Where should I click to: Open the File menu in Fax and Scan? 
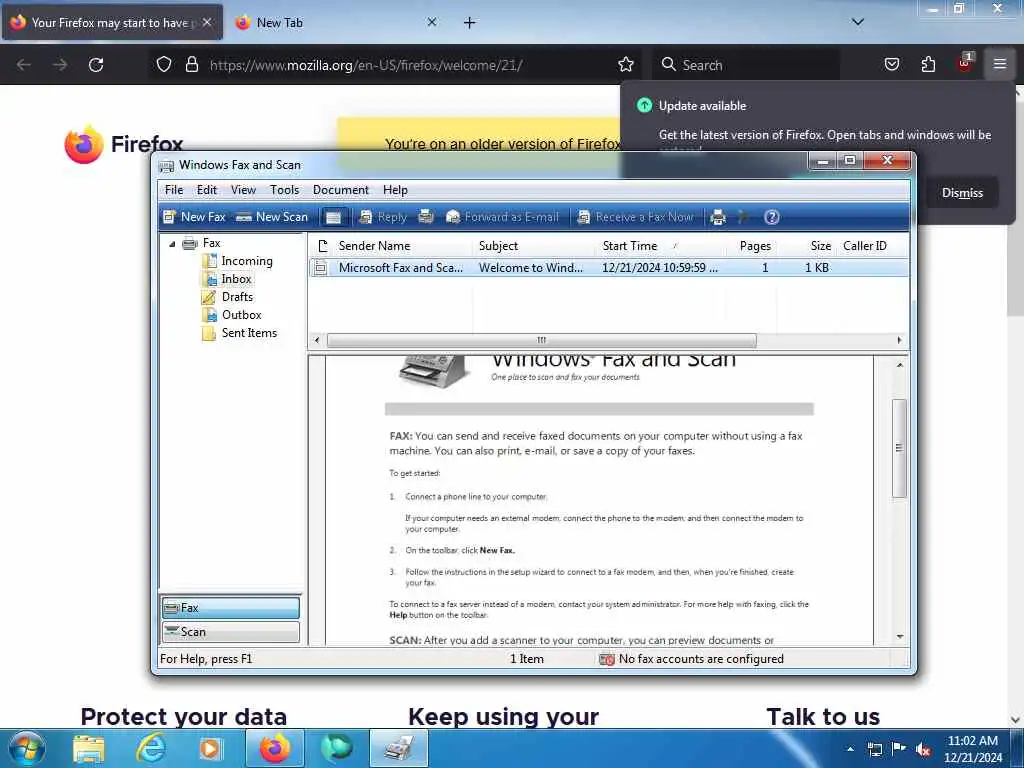click(174, 190)
